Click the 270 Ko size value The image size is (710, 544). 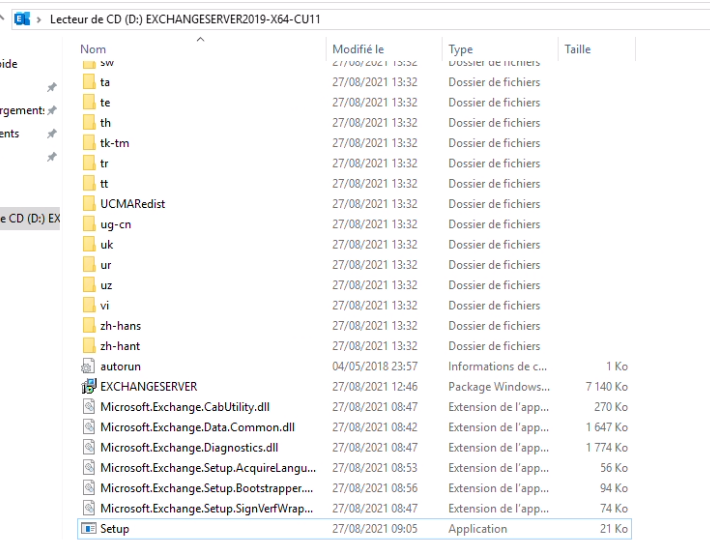click(x=611, y=407)
